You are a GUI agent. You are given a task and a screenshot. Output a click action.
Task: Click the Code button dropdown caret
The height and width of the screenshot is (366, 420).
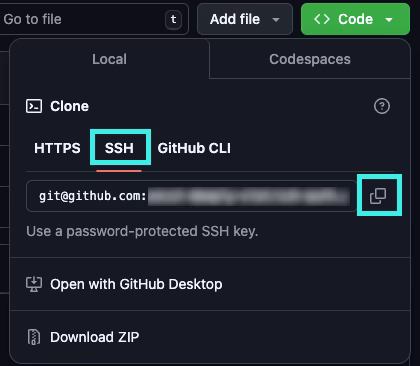point(389,20)
